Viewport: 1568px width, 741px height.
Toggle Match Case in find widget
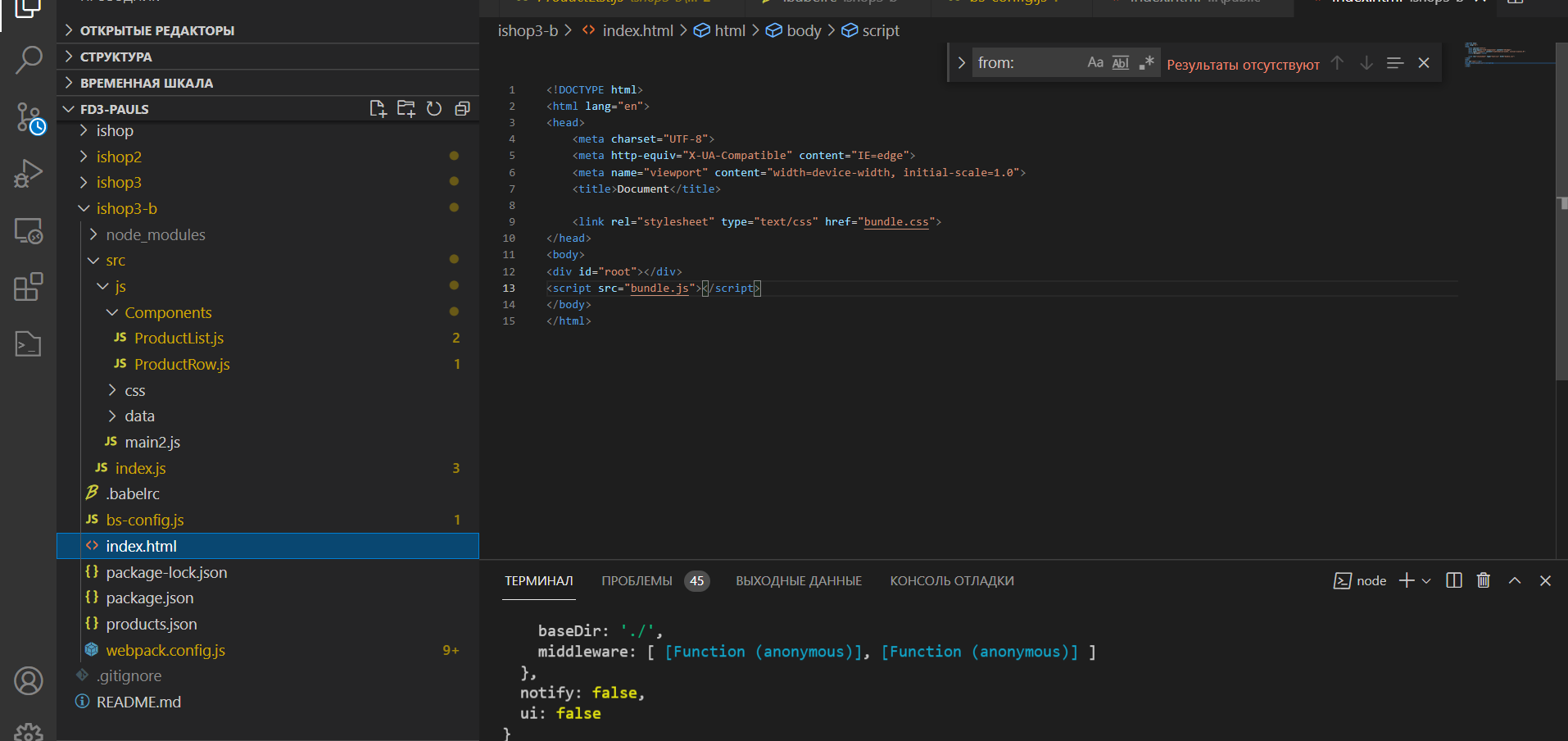(1095, 62)
